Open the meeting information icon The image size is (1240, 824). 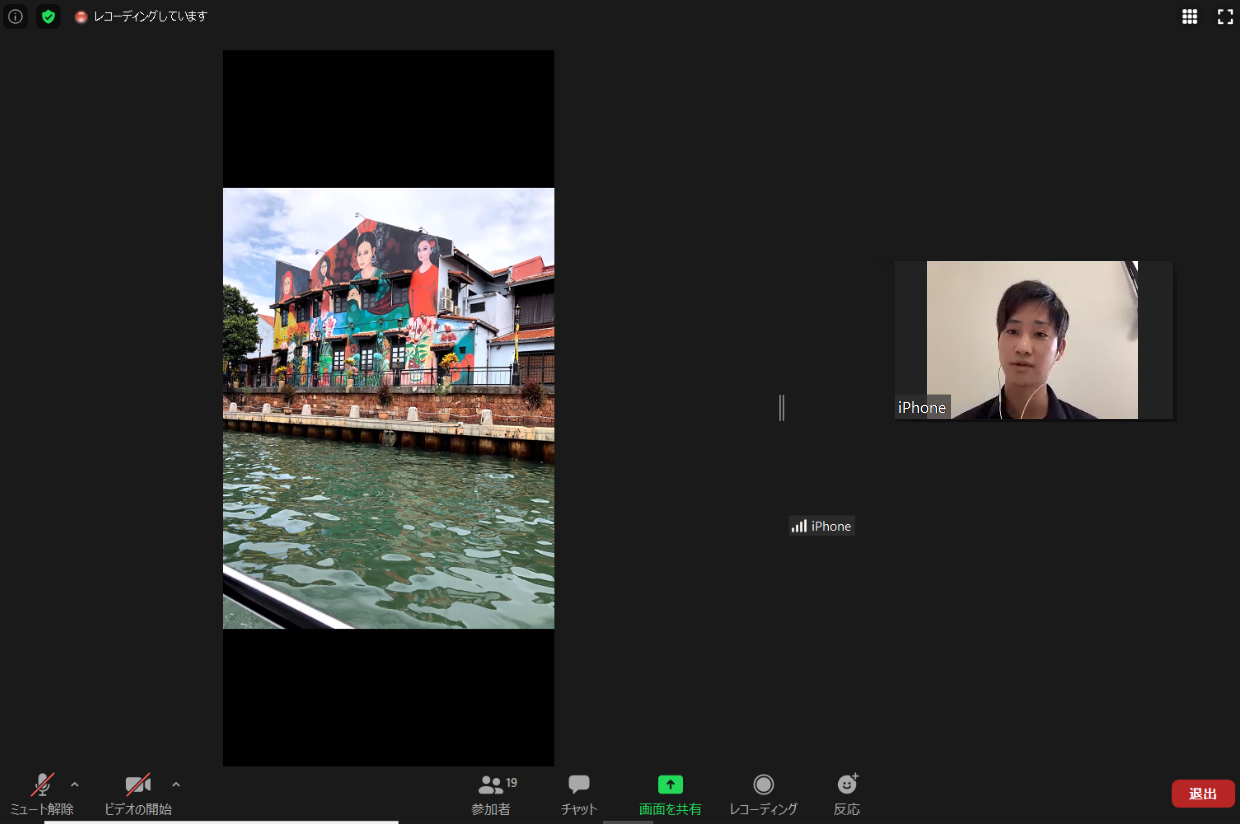15,16
